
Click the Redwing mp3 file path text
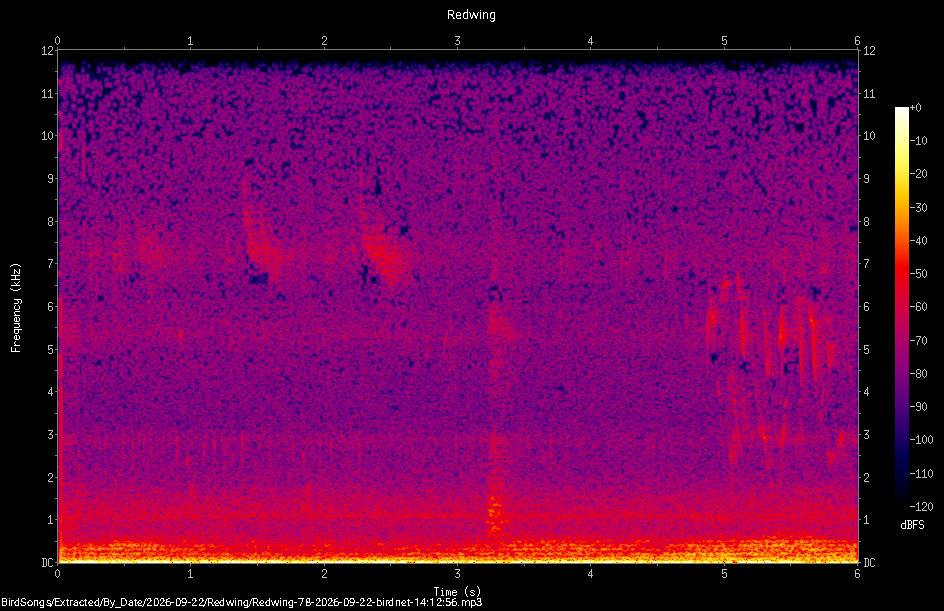241,602
